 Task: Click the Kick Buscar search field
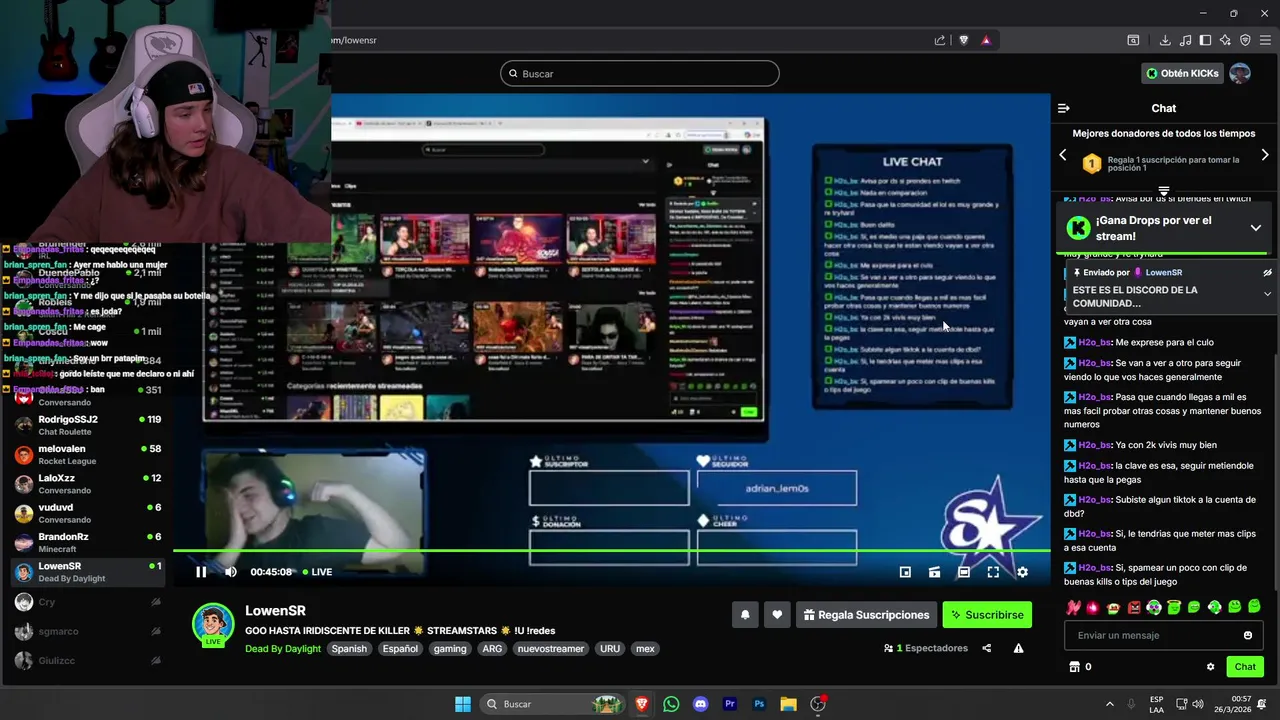point(640,73)
